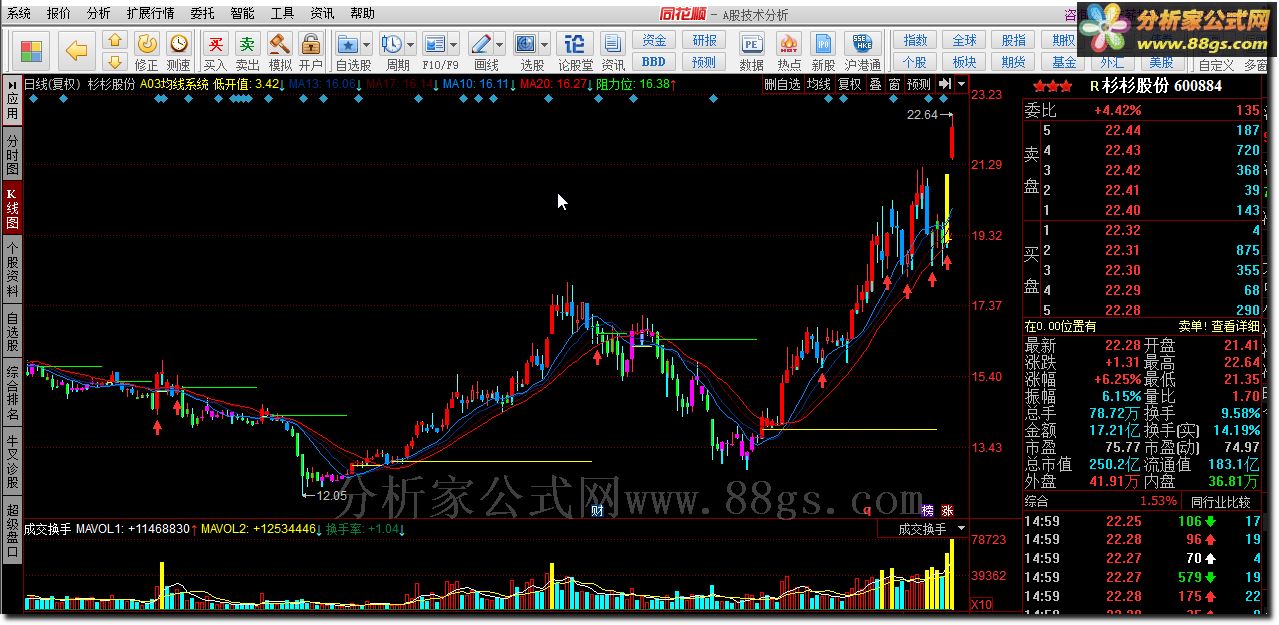Open the 系统 menu

pos(20,13)
